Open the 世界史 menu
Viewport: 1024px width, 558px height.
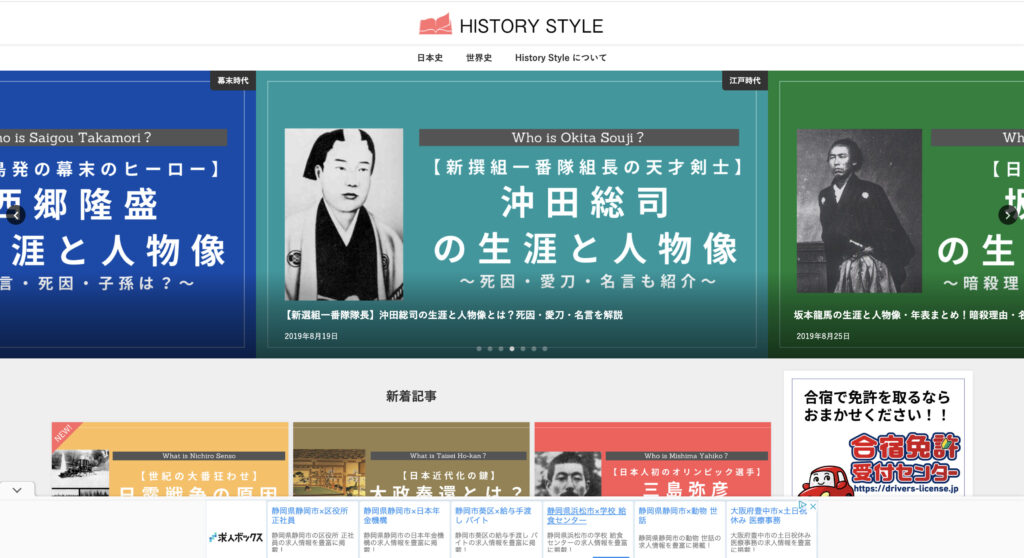[479, 58]
